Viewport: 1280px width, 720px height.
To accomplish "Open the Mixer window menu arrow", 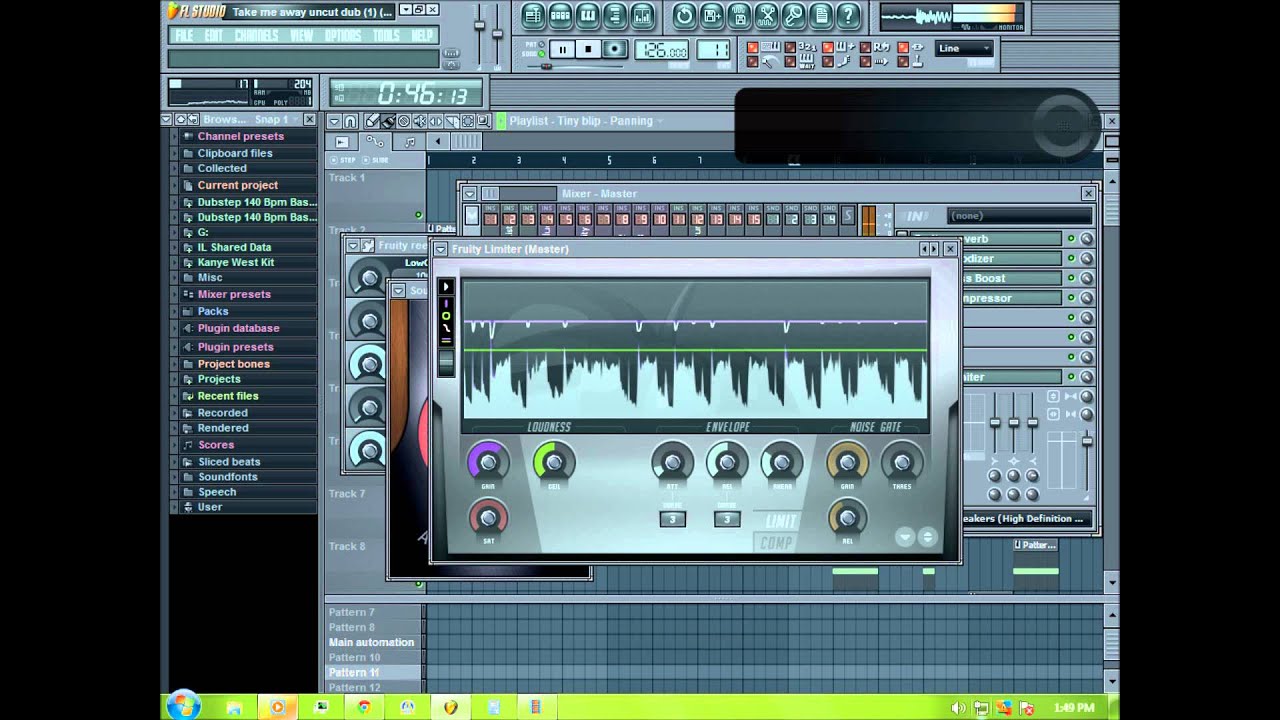I will click(x=470, y=193).
